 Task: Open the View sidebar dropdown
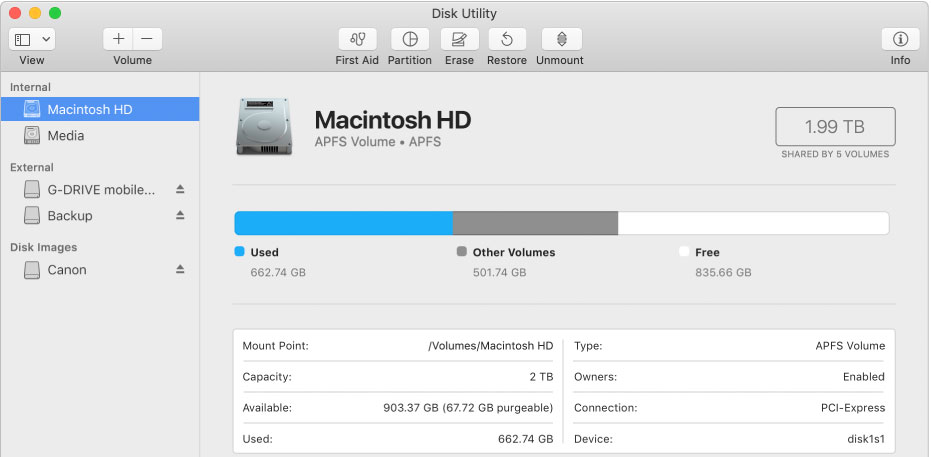tap(32, 39)
